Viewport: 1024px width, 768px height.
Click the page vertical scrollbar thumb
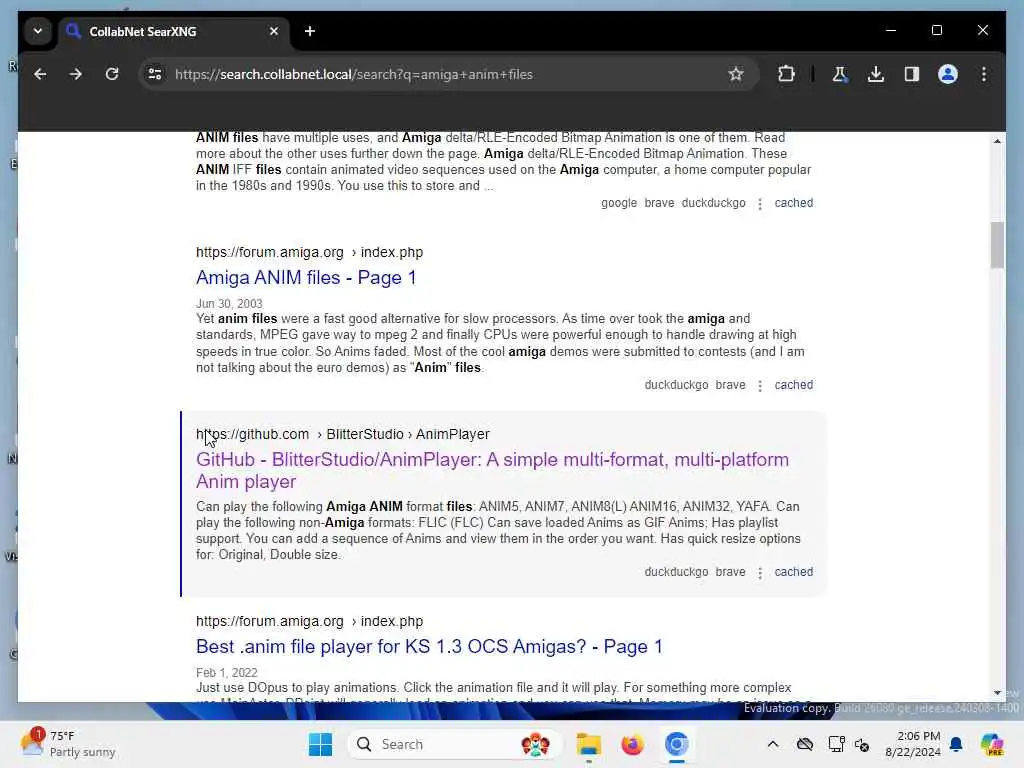coord(997,245)
